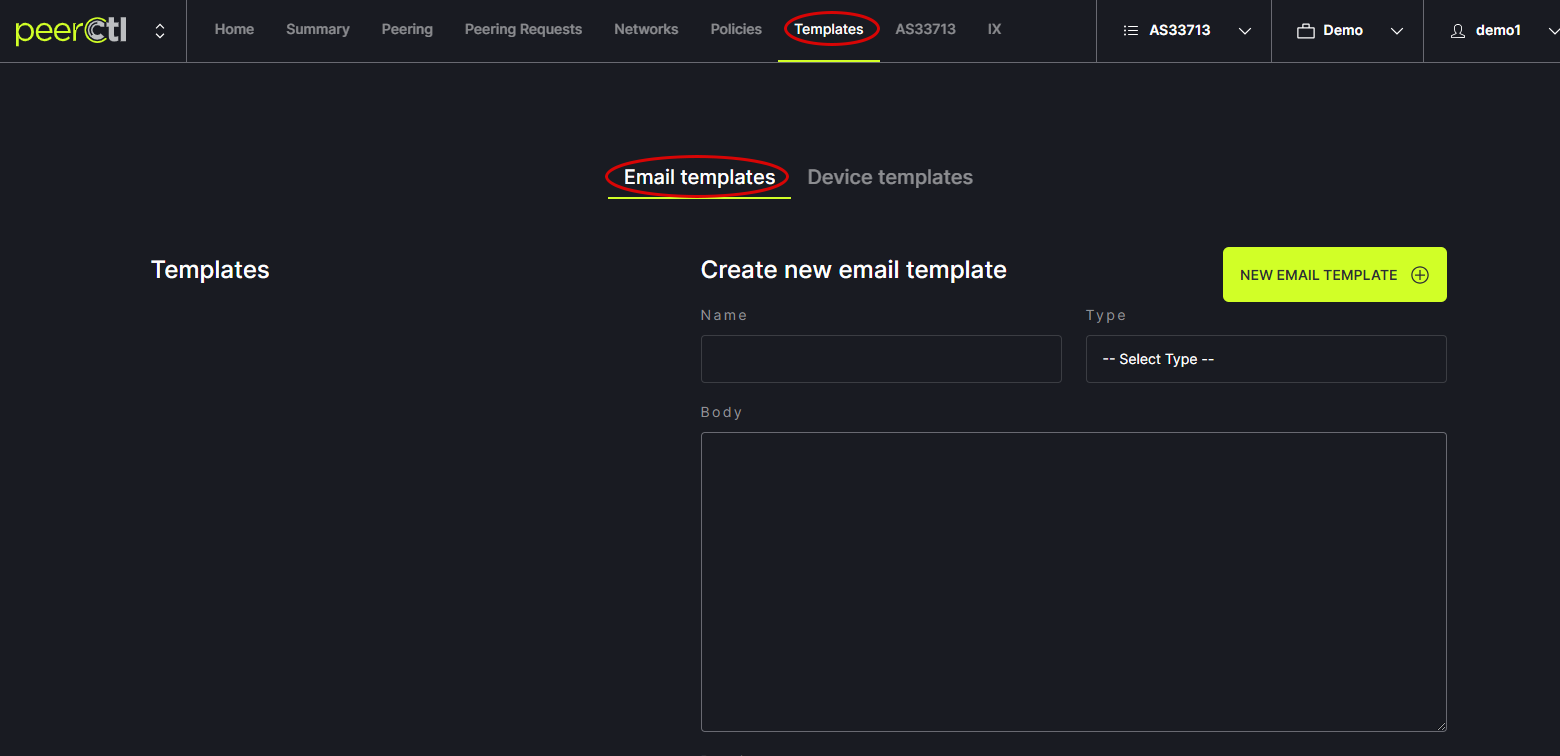This screenshot has height=756, width=1560.
Task: Click the list icon next to AS33713
Action: [x=1131, y=31]
